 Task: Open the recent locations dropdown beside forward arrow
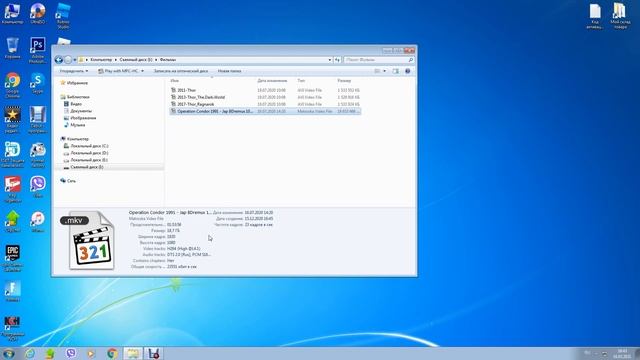point(74,60)
